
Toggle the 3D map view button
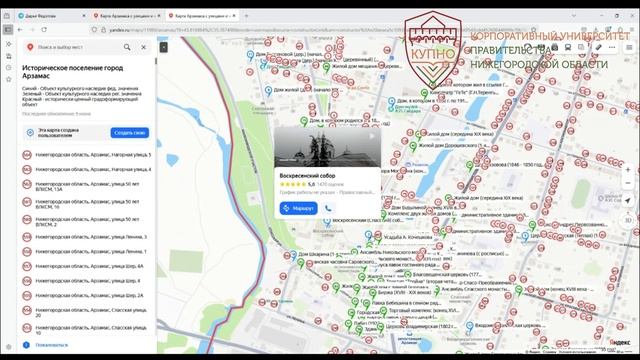(628, 220)
